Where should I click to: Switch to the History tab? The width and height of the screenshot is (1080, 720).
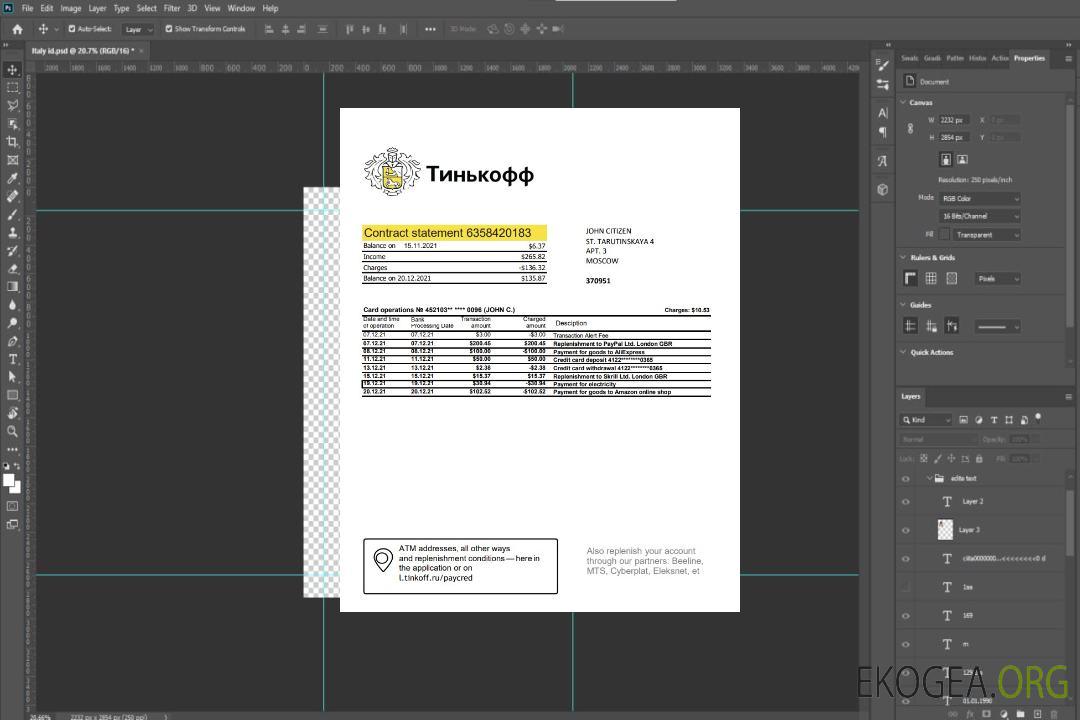[977, 59]
